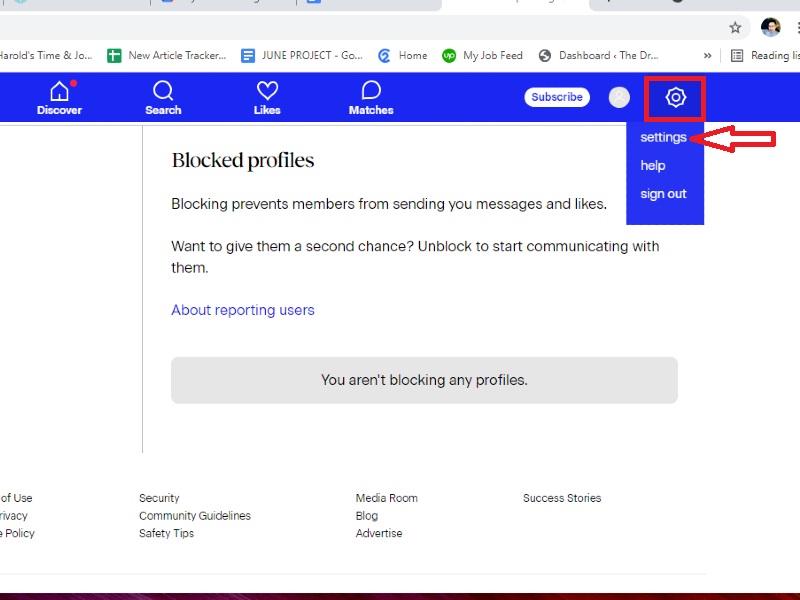Open JUNE PROJECT Google Docs bookmark
This screenshot has height=600, width=800.
tap(302, 55)
